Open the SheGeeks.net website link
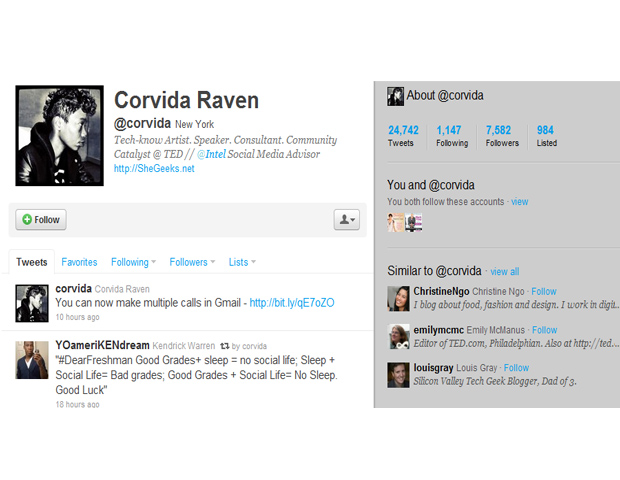This screenshot has height=480, width=620. [x=154, y=169]
